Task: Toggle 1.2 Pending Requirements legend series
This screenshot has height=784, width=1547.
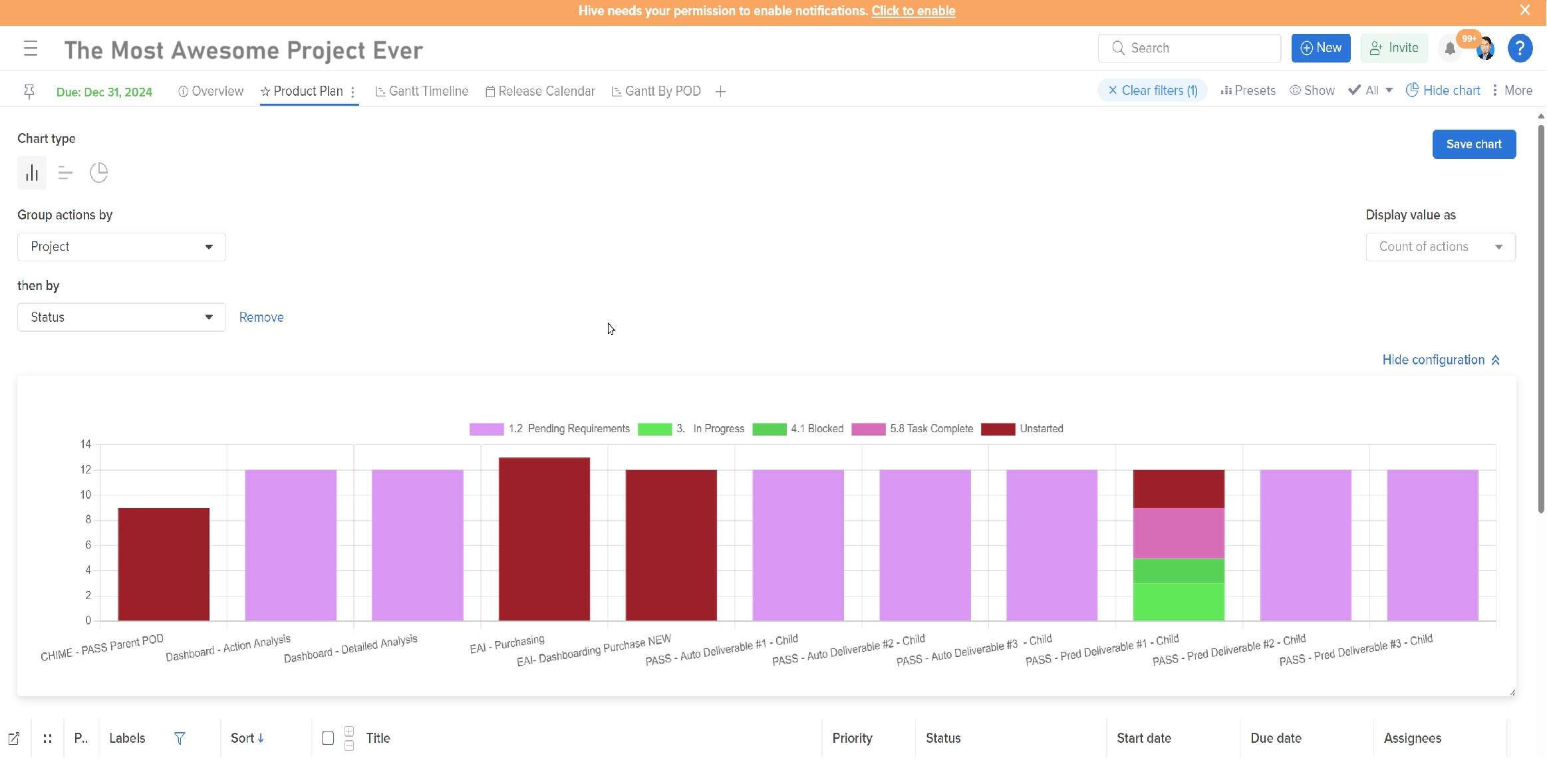Action: [x=549, y=429]
